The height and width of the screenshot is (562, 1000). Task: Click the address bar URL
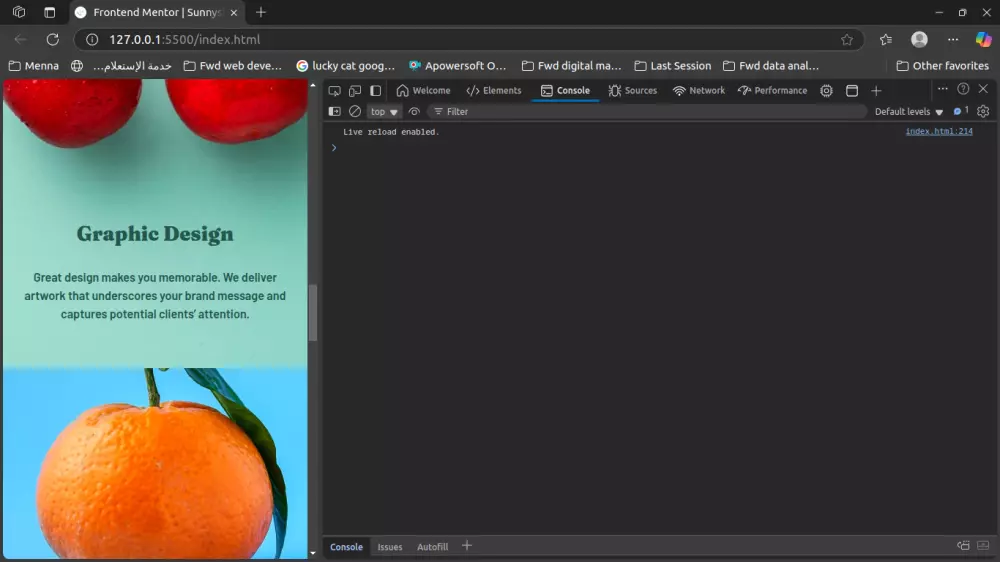(184, 40)
